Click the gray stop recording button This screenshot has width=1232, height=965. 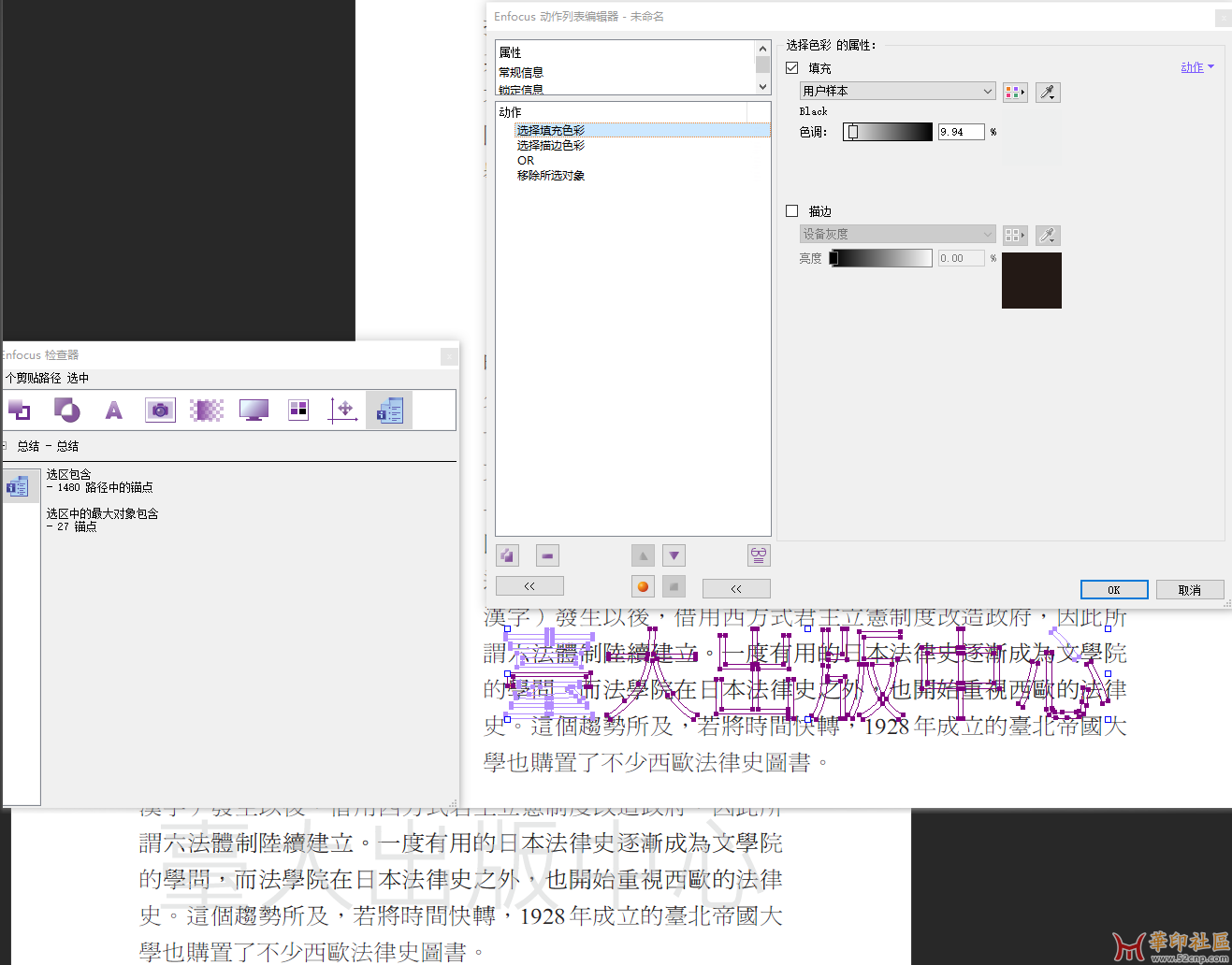pos(674,586)
